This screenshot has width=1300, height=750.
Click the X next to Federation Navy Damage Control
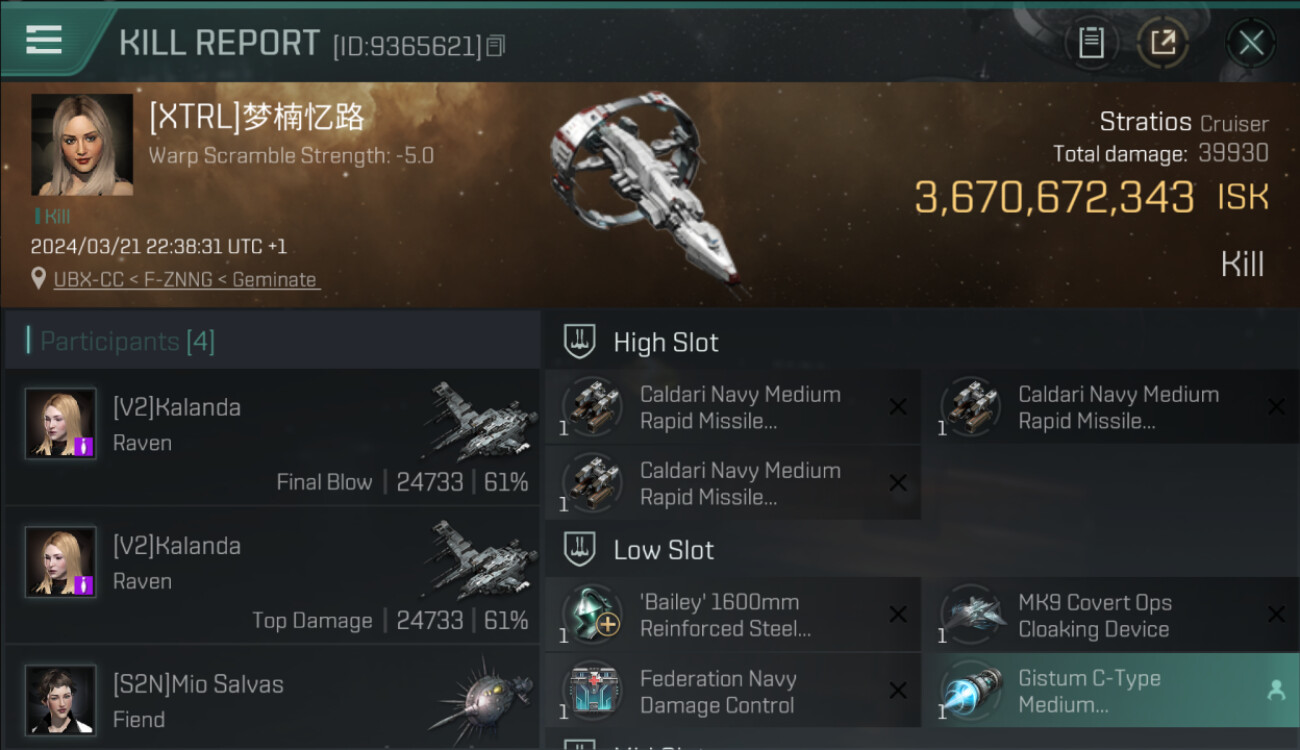[x=898, y=691]
